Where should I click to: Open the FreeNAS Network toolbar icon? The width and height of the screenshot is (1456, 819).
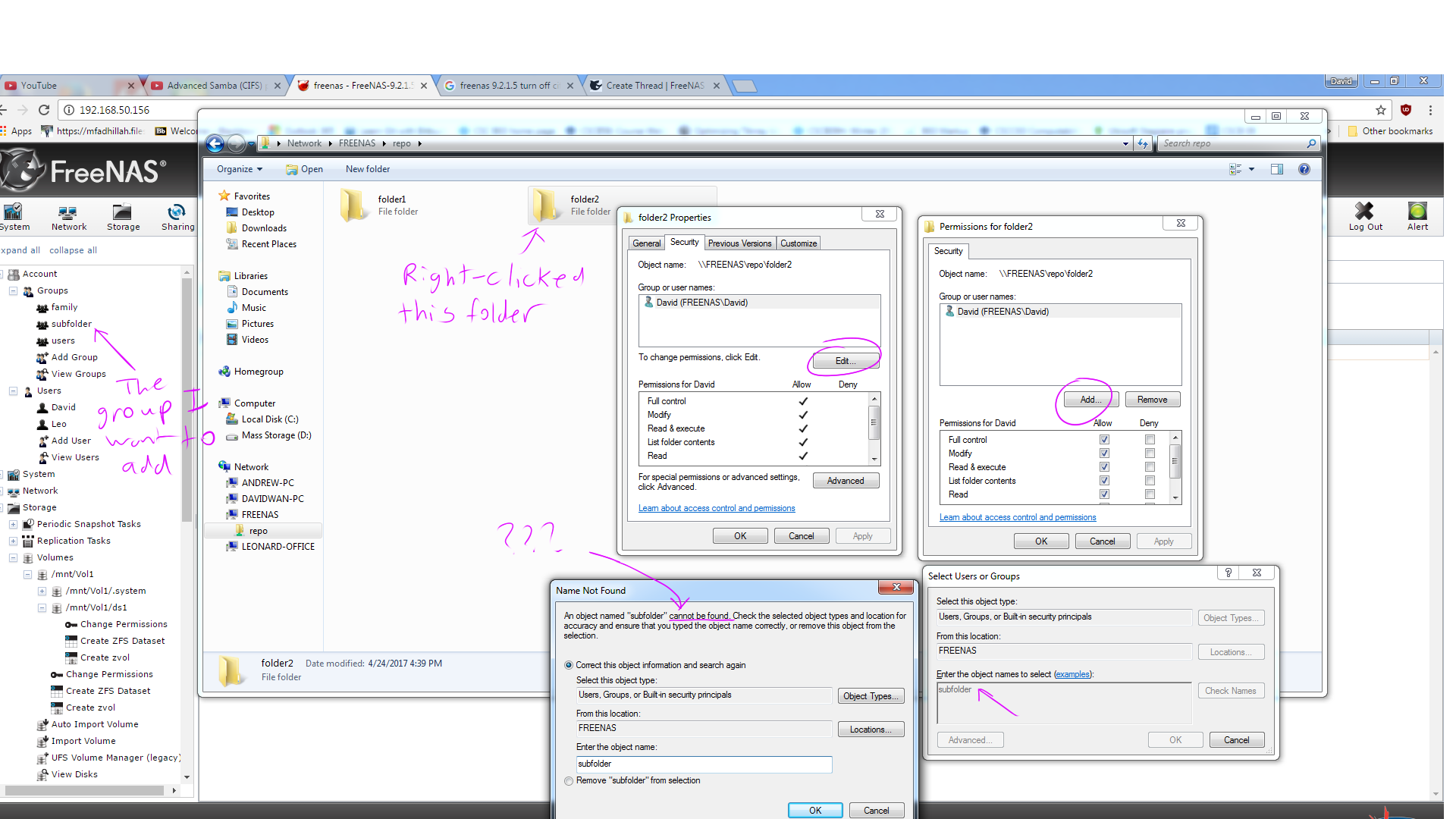[68, 217]
